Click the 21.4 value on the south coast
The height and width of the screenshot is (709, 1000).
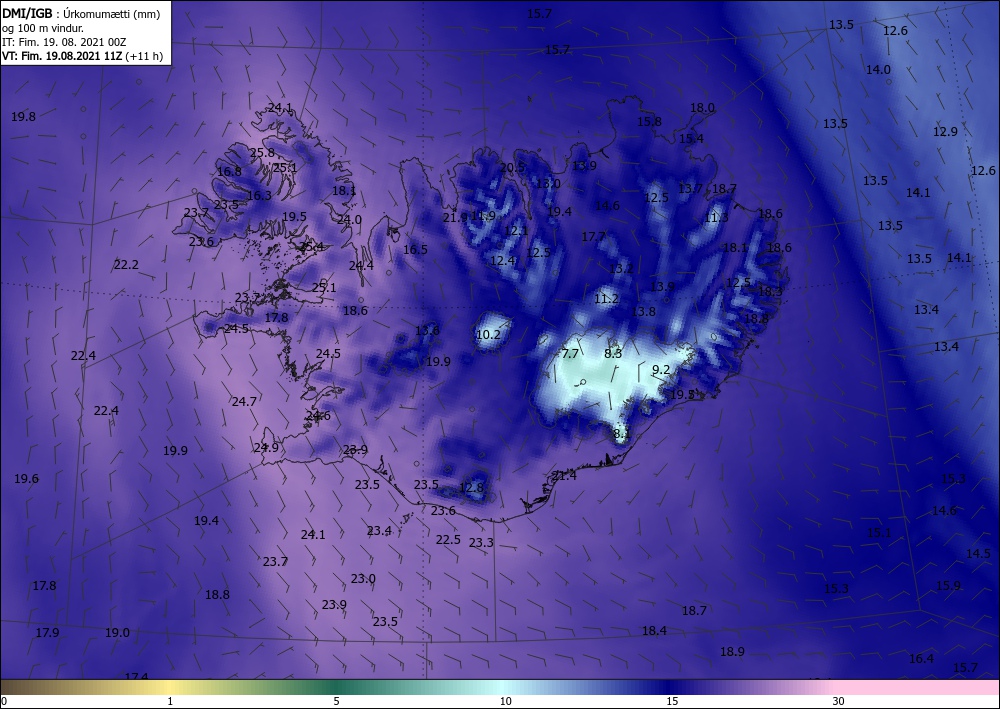[564, 476]
